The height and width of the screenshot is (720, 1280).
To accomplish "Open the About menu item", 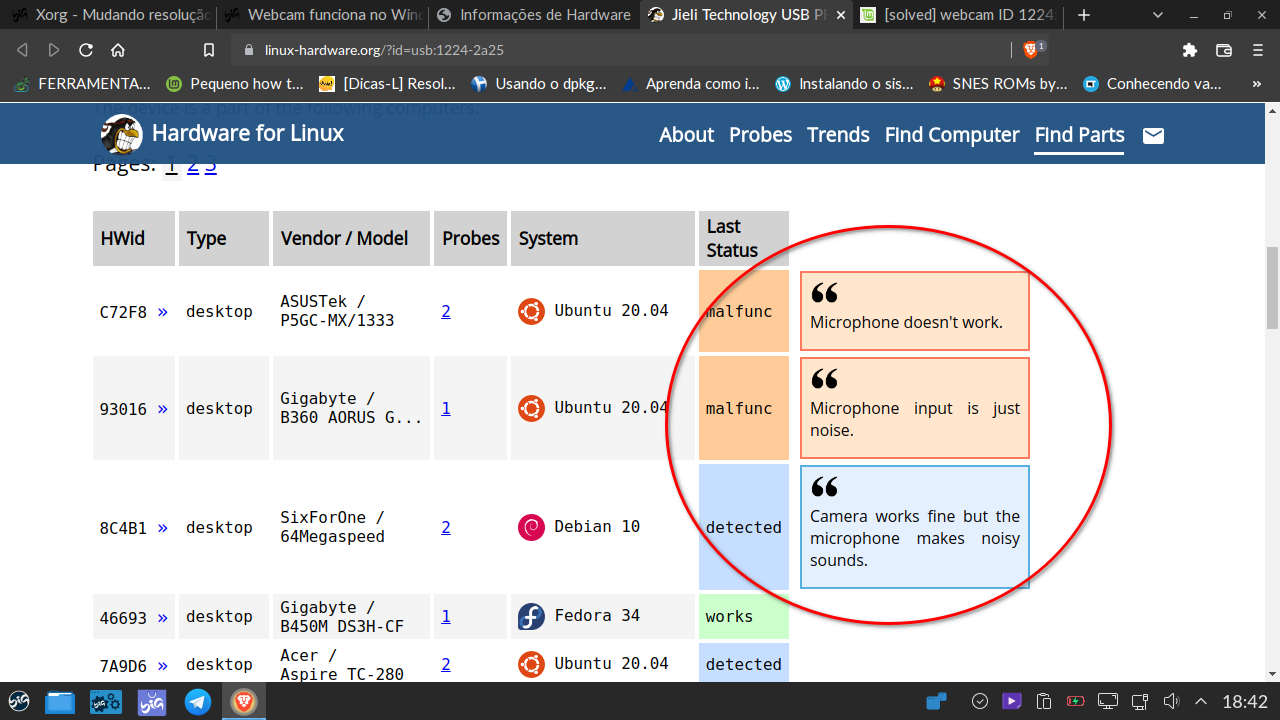I will (x=686, y=135).
